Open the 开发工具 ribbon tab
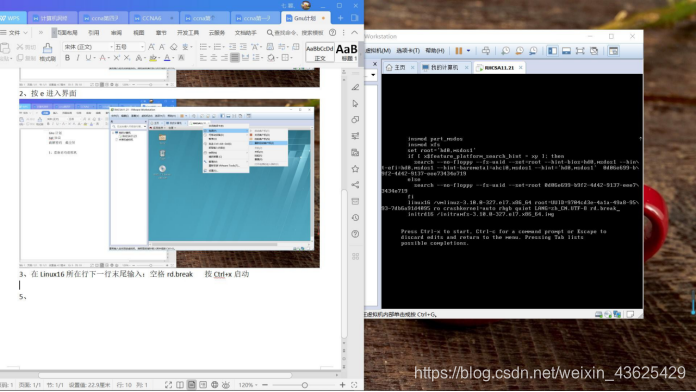 (188, 33)
